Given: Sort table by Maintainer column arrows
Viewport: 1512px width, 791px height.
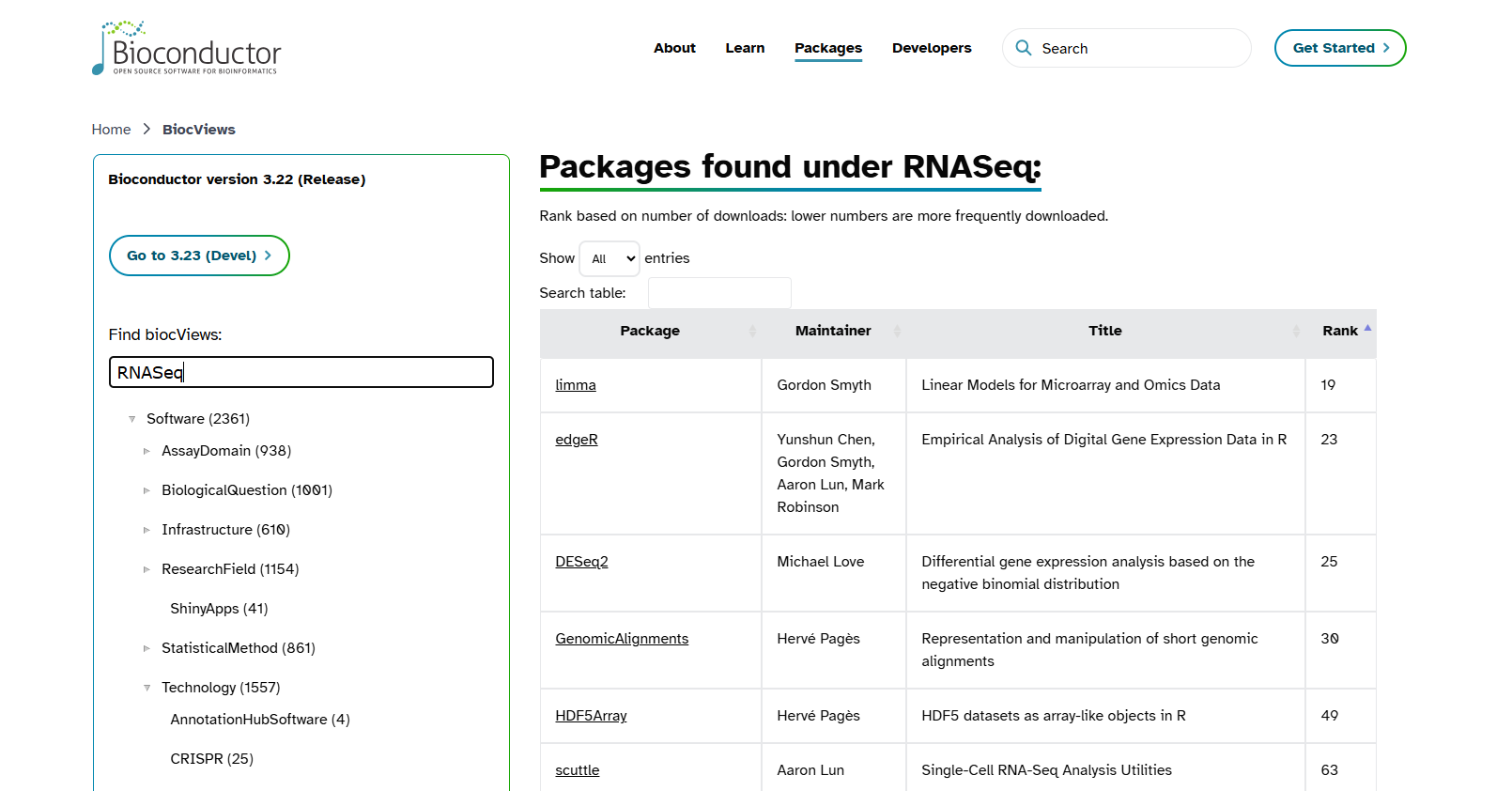Looking at the screenshot, I should pos(897,331).
